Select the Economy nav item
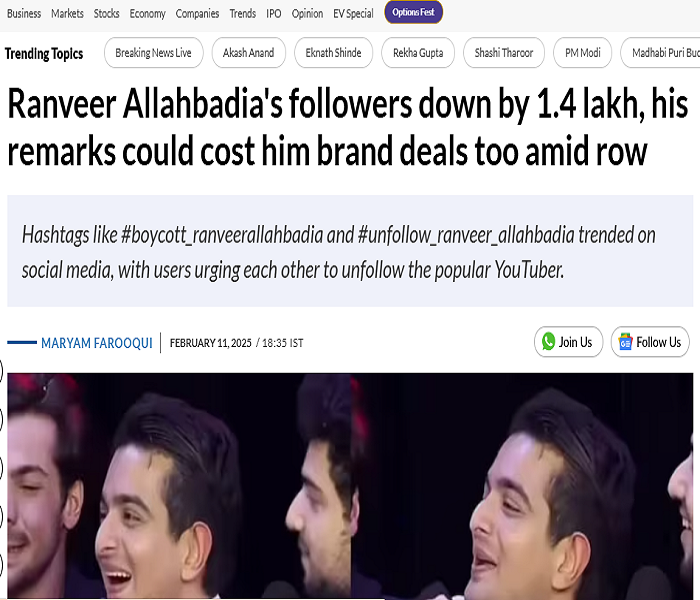The height and width of the screenshot is (600, 700). [x=147, y=14]
